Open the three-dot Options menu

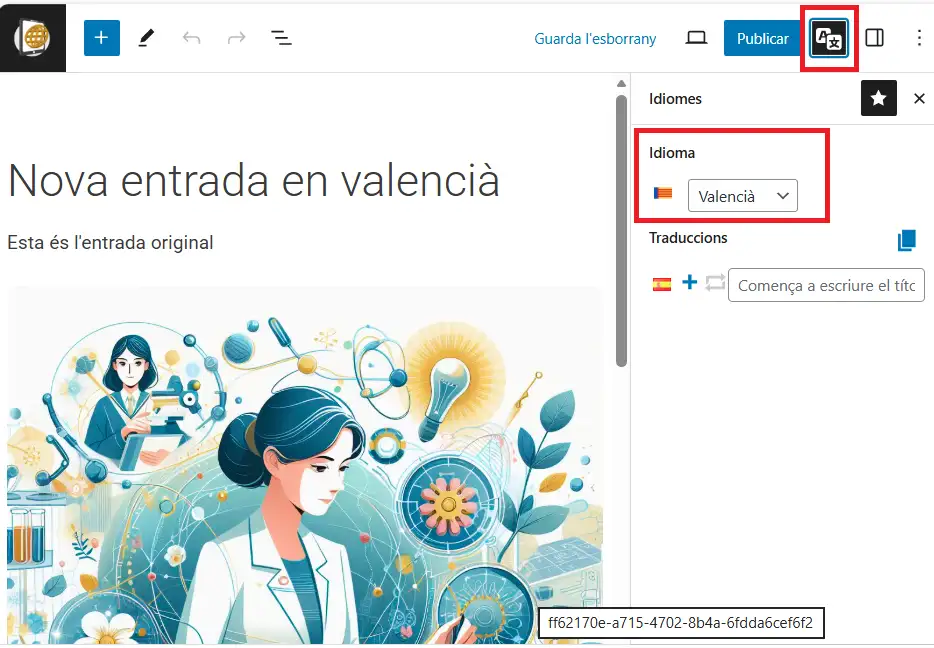pos(919,38)
